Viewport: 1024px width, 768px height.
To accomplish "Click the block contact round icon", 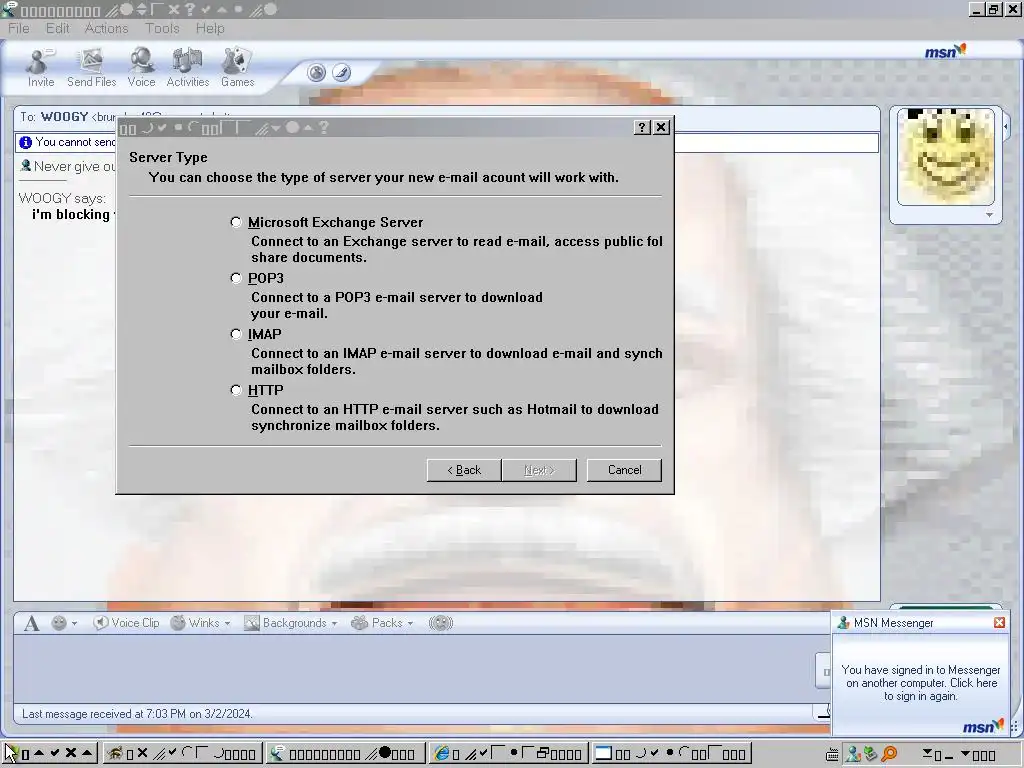I will [x=317, y=72].
